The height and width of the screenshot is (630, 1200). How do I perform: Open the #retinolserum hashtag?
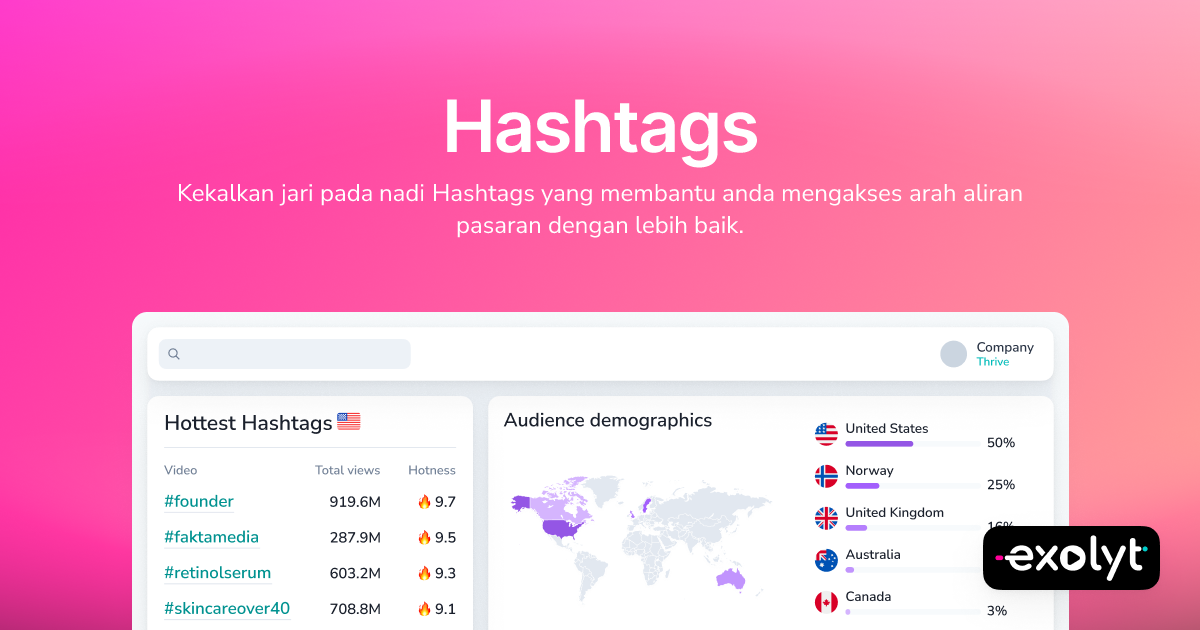point(217,572)
